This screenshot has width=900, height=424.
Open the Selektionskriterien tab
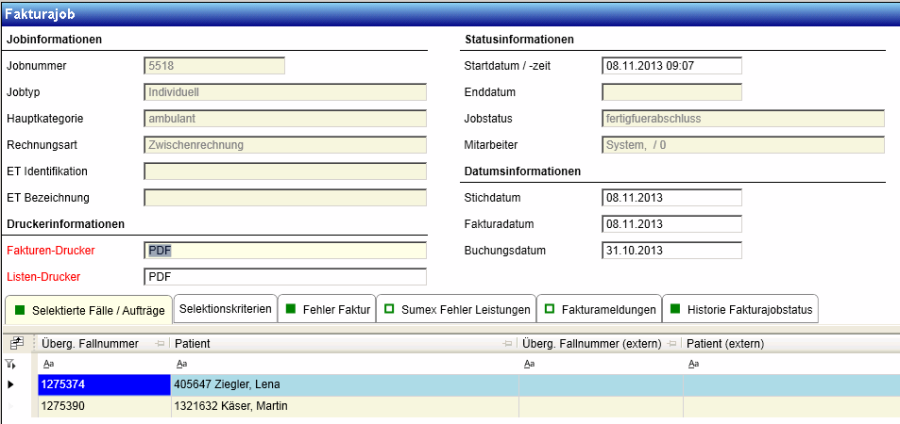click(x=225, y=310)
